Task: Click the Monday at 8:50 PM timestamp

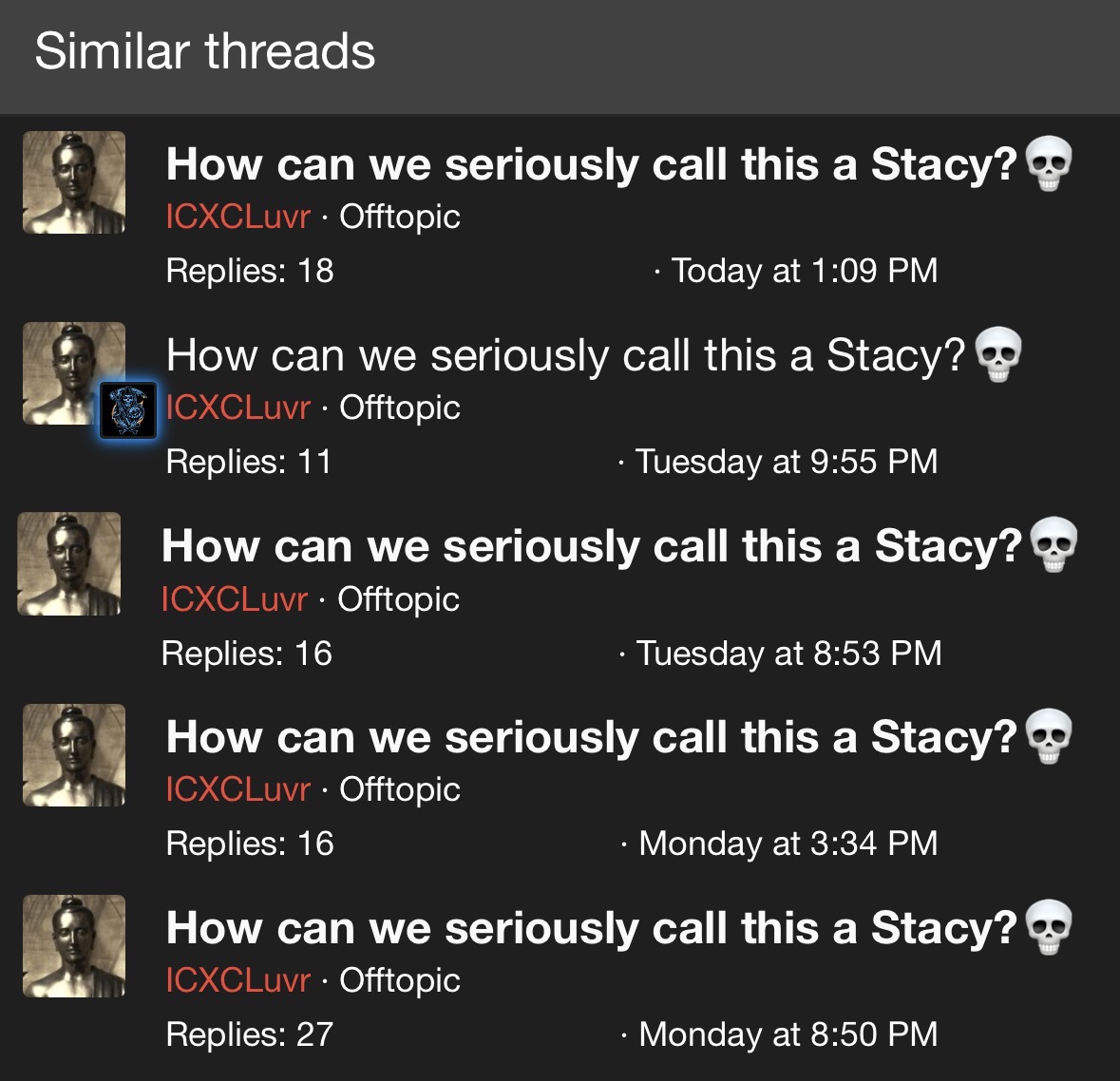Action: pyautogui.click(x=788, y=1034)
